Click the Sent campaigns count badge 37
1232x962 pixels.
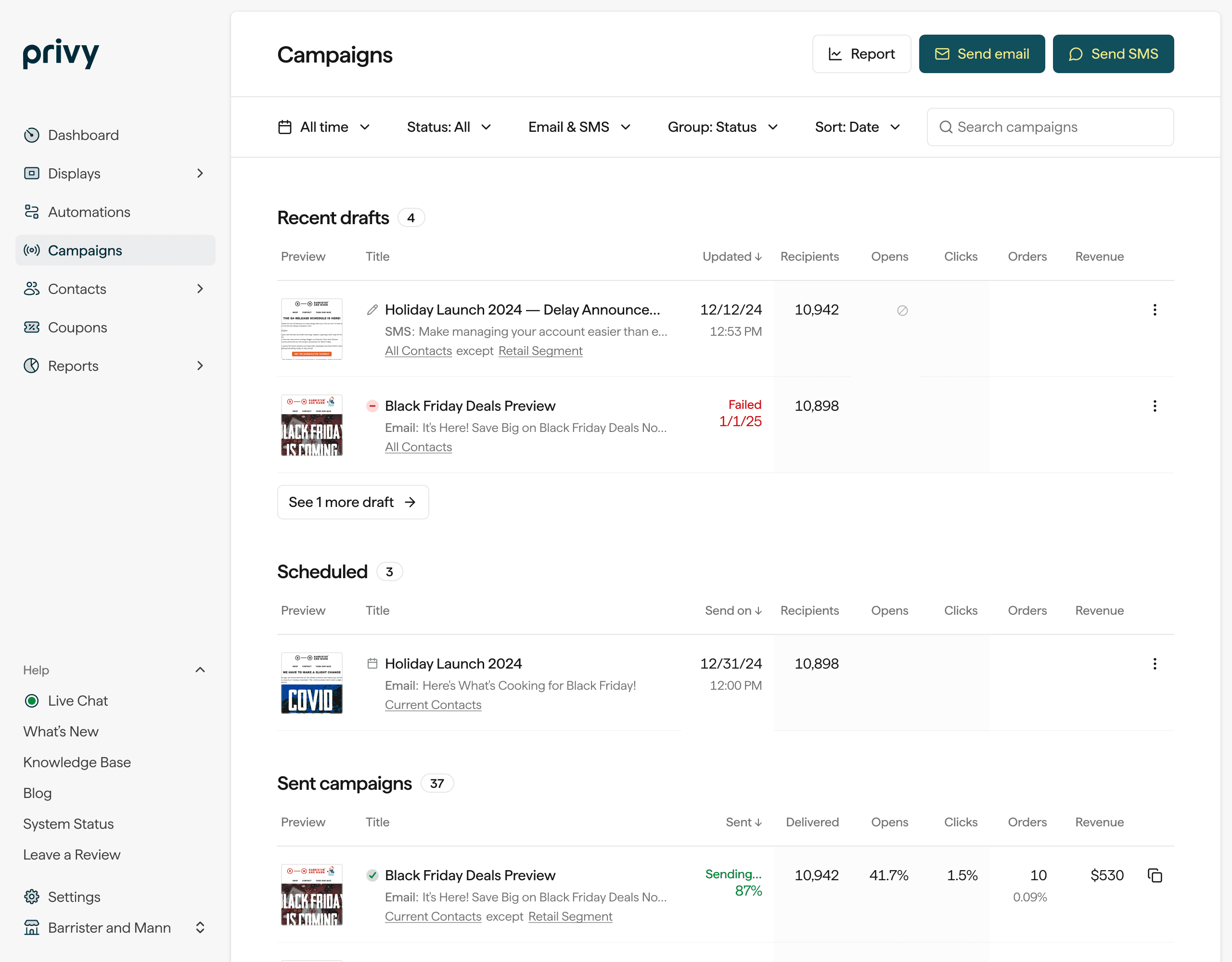point(436,783)
